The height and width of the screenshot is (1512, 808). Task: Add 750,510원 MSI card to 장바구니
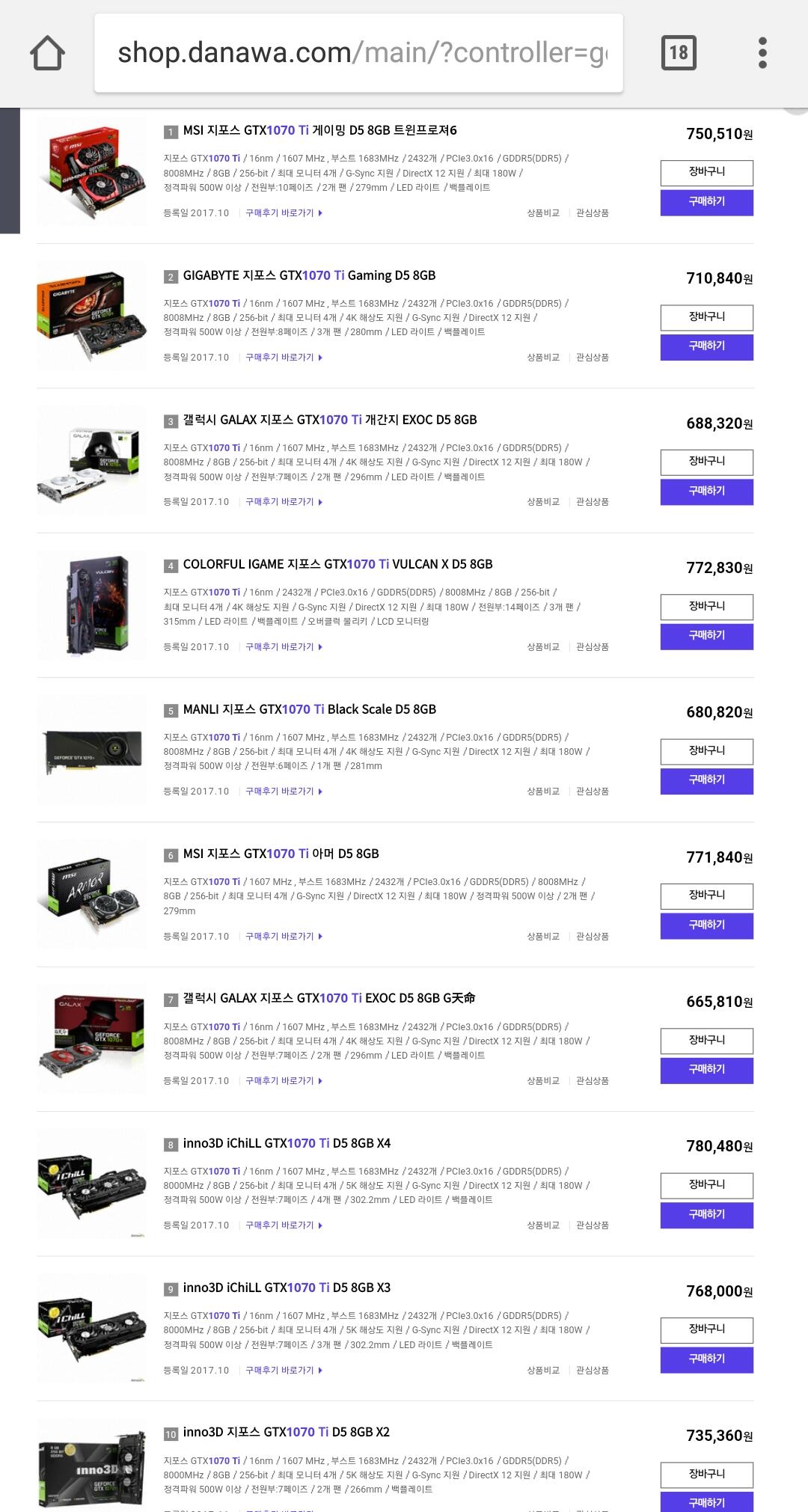706,172
